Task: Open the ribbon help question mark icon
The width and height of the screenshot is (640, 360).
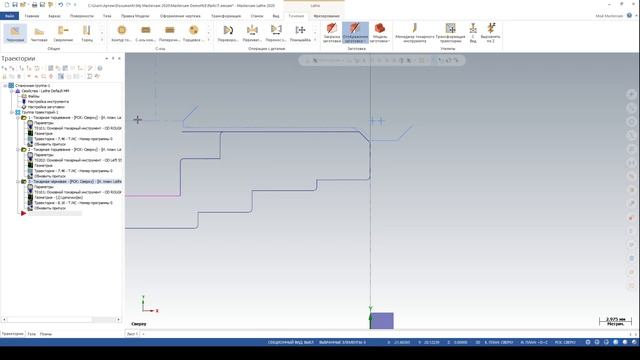Action: [x=629, y=16]
